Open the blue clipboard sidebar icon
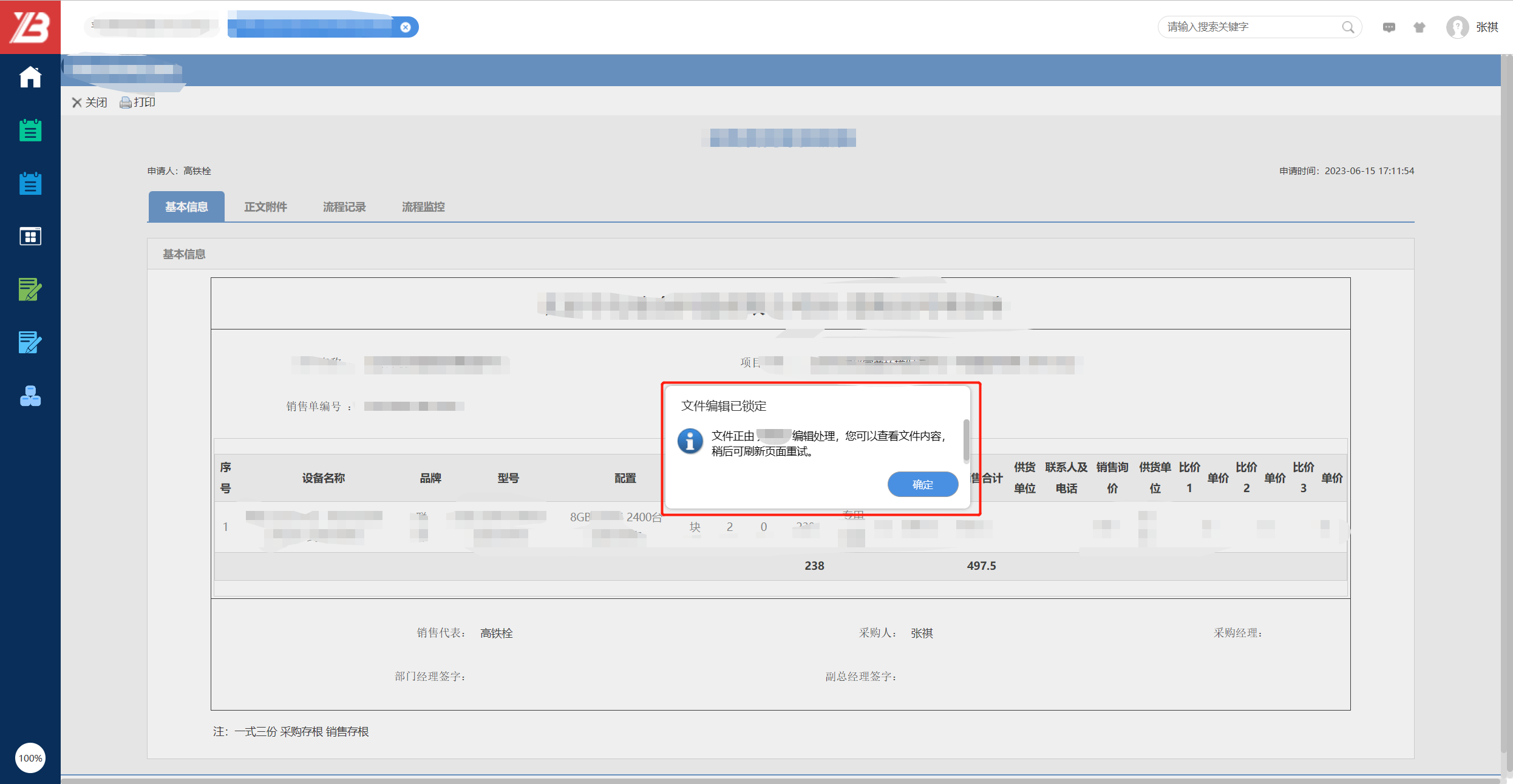 30,183
